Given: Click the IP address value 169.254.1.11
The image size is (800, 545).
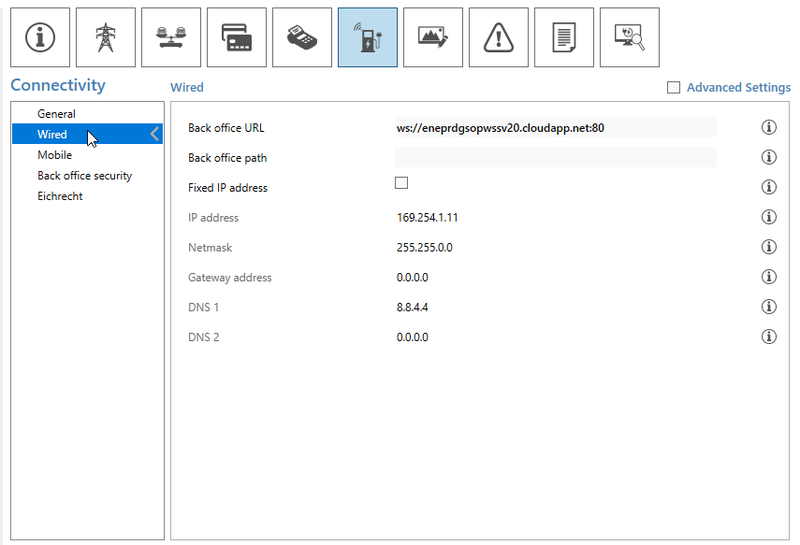Looking at the screenshot, I should point(427,217).
